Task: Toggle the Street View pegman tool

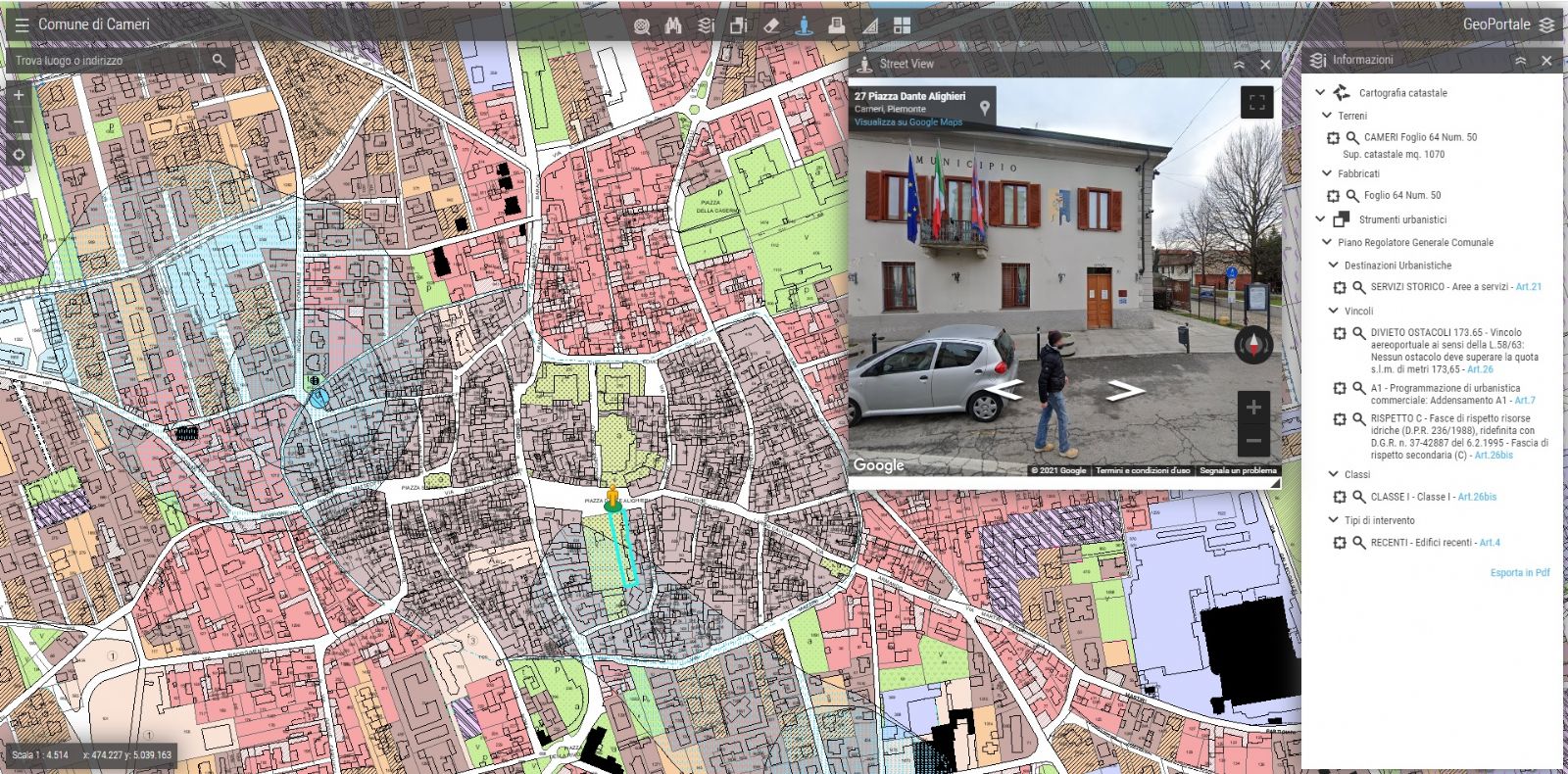Action: (804, 26)
